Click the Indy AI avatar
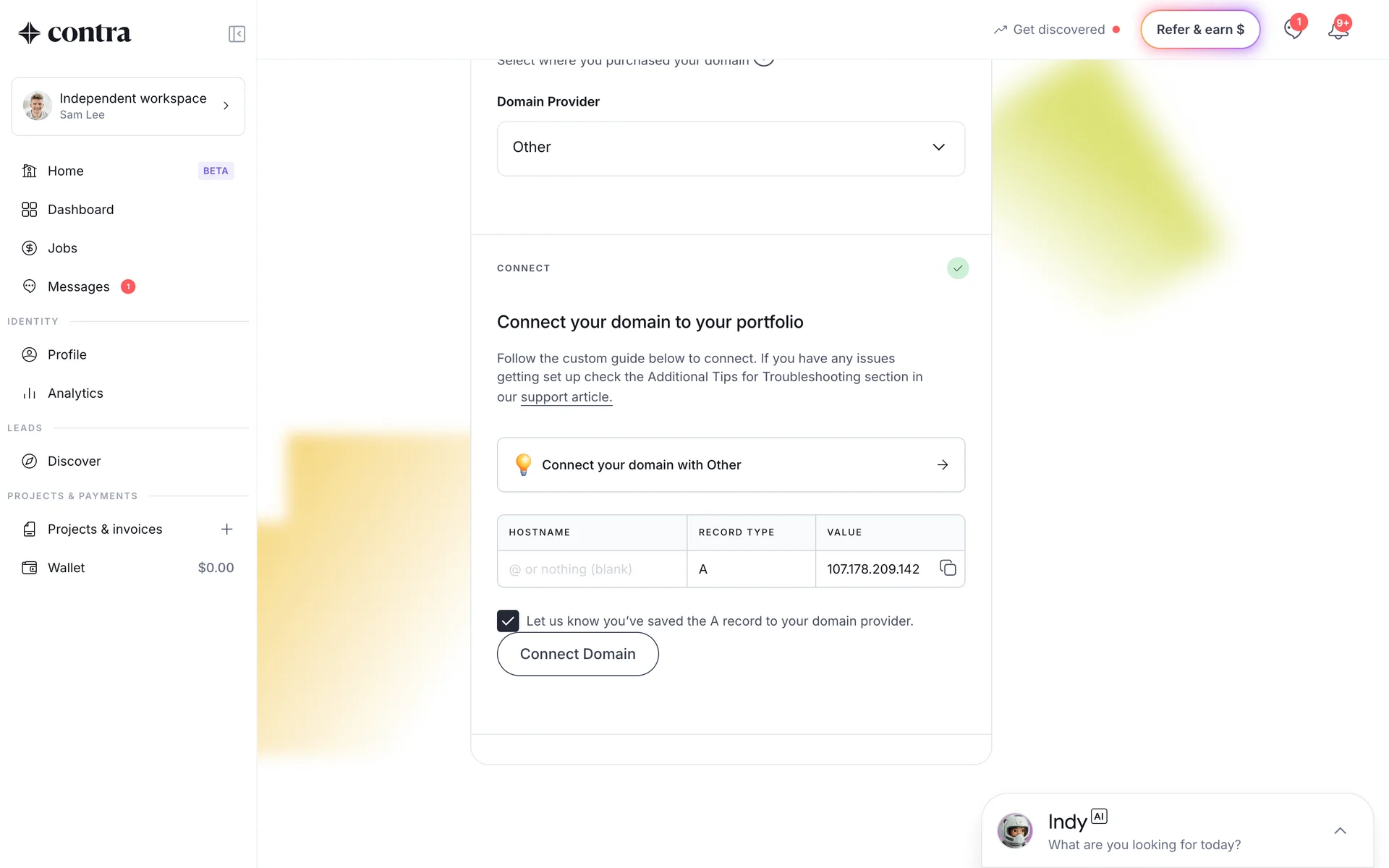Screen dimensions: 1389x868 pos(1015,830)
